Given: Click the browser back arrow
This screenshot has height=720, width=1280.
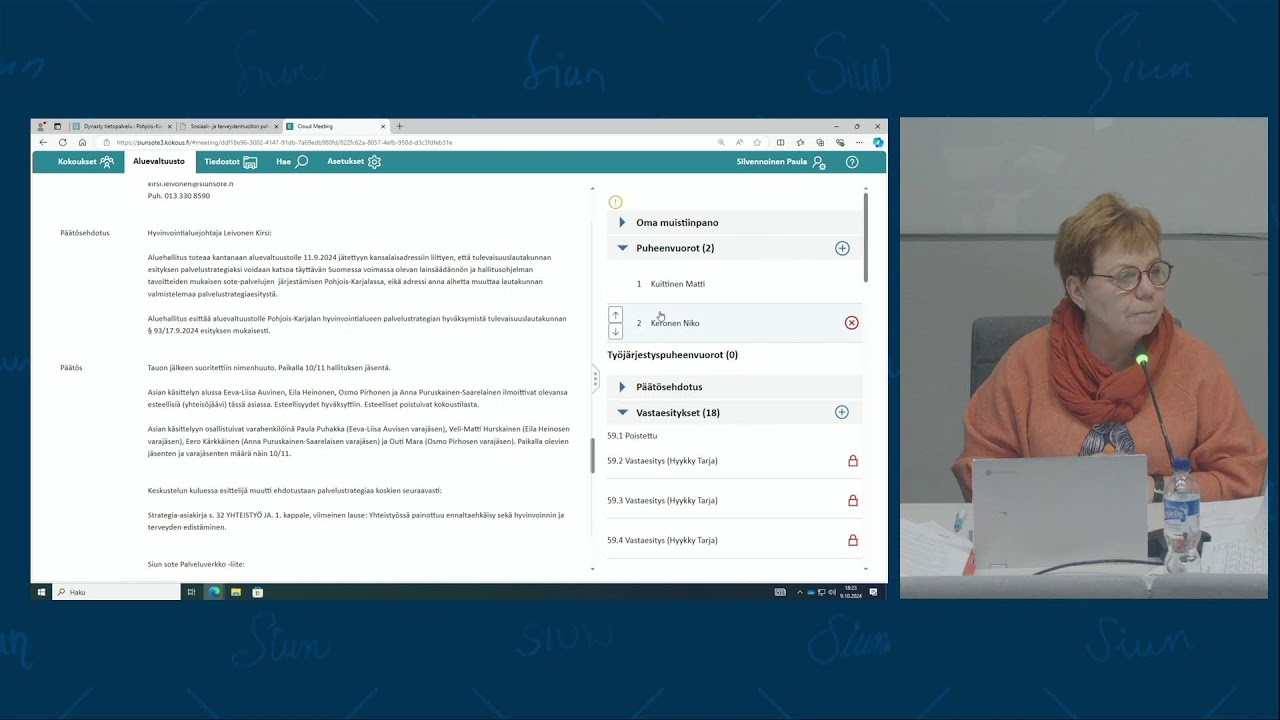Looking at the screenshot, I should (43, 142).
